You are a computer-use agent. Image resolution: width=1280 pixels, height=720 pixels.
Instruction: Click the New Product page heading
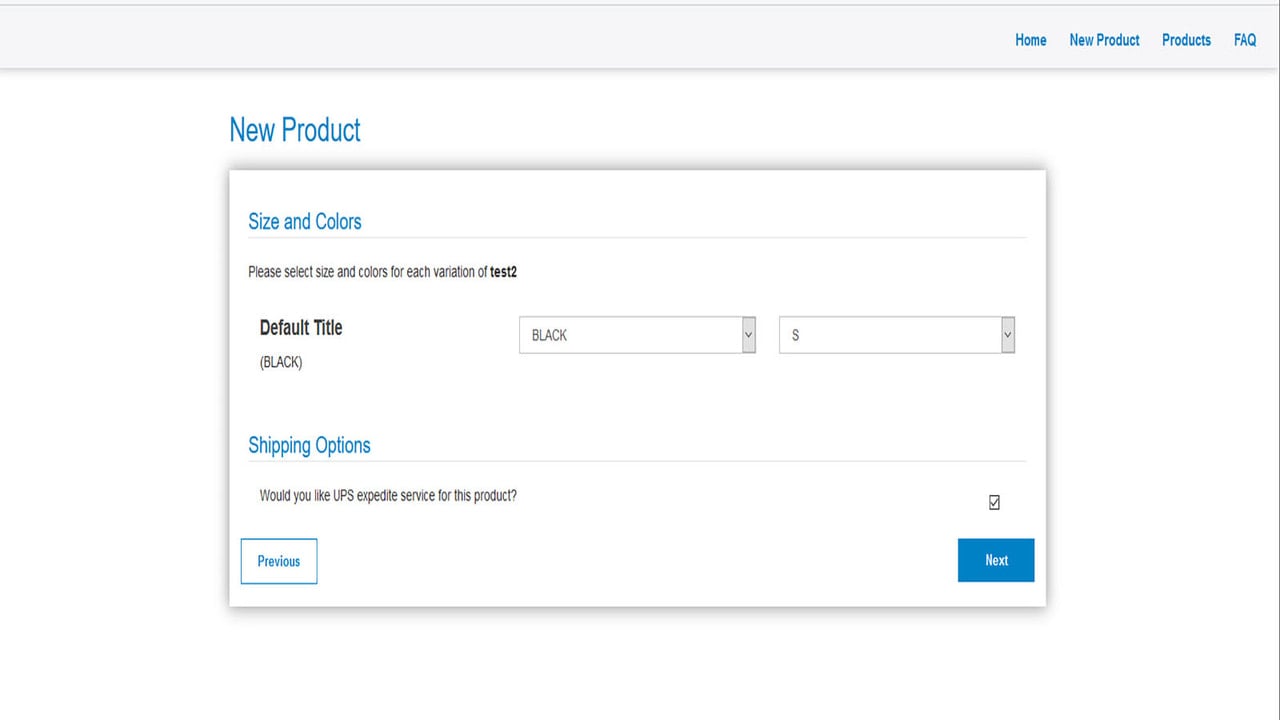coord(295,130)
